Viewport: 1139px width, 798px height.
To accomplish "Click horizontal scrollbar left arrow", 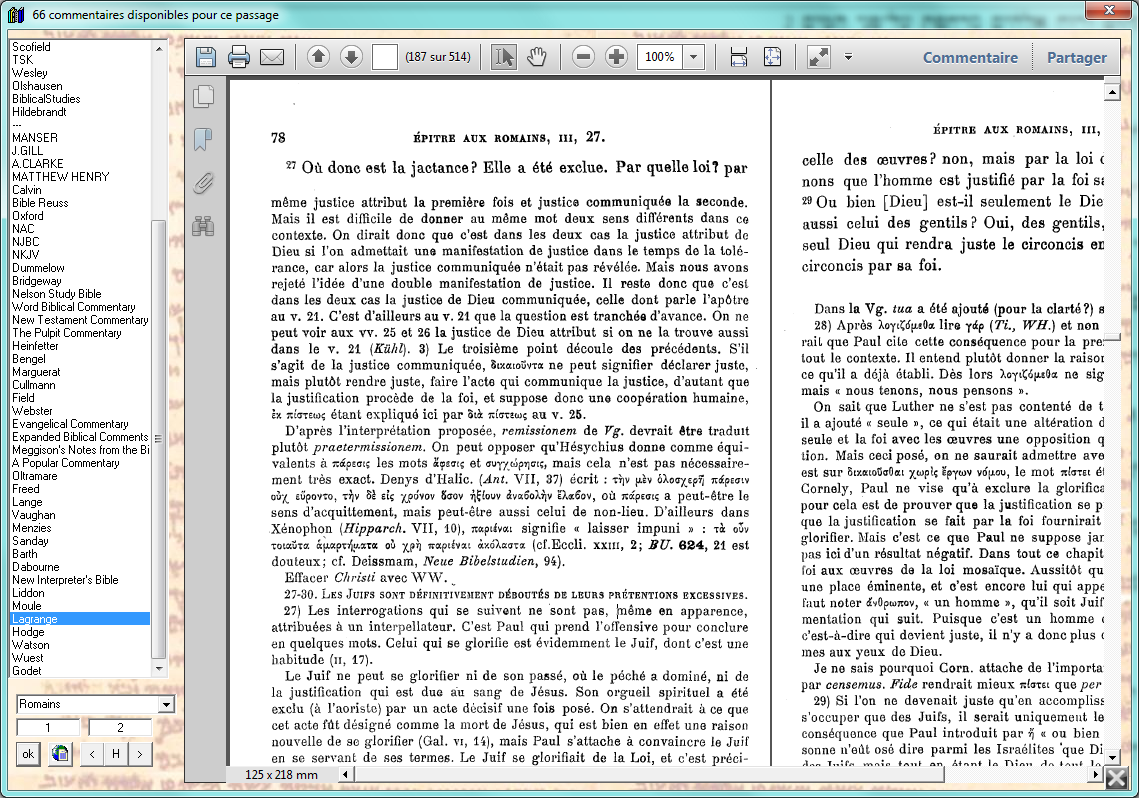I will 346,775.
